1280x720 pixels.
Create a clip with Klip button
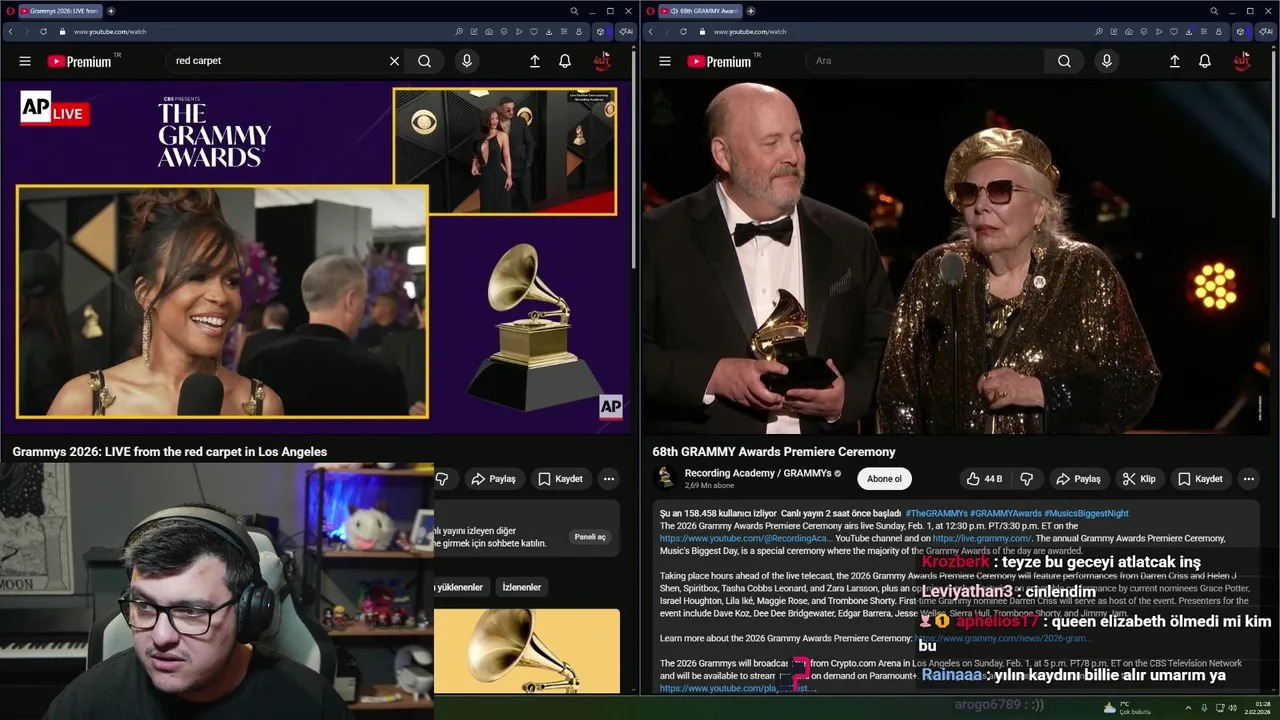[x=1138, y=479]
